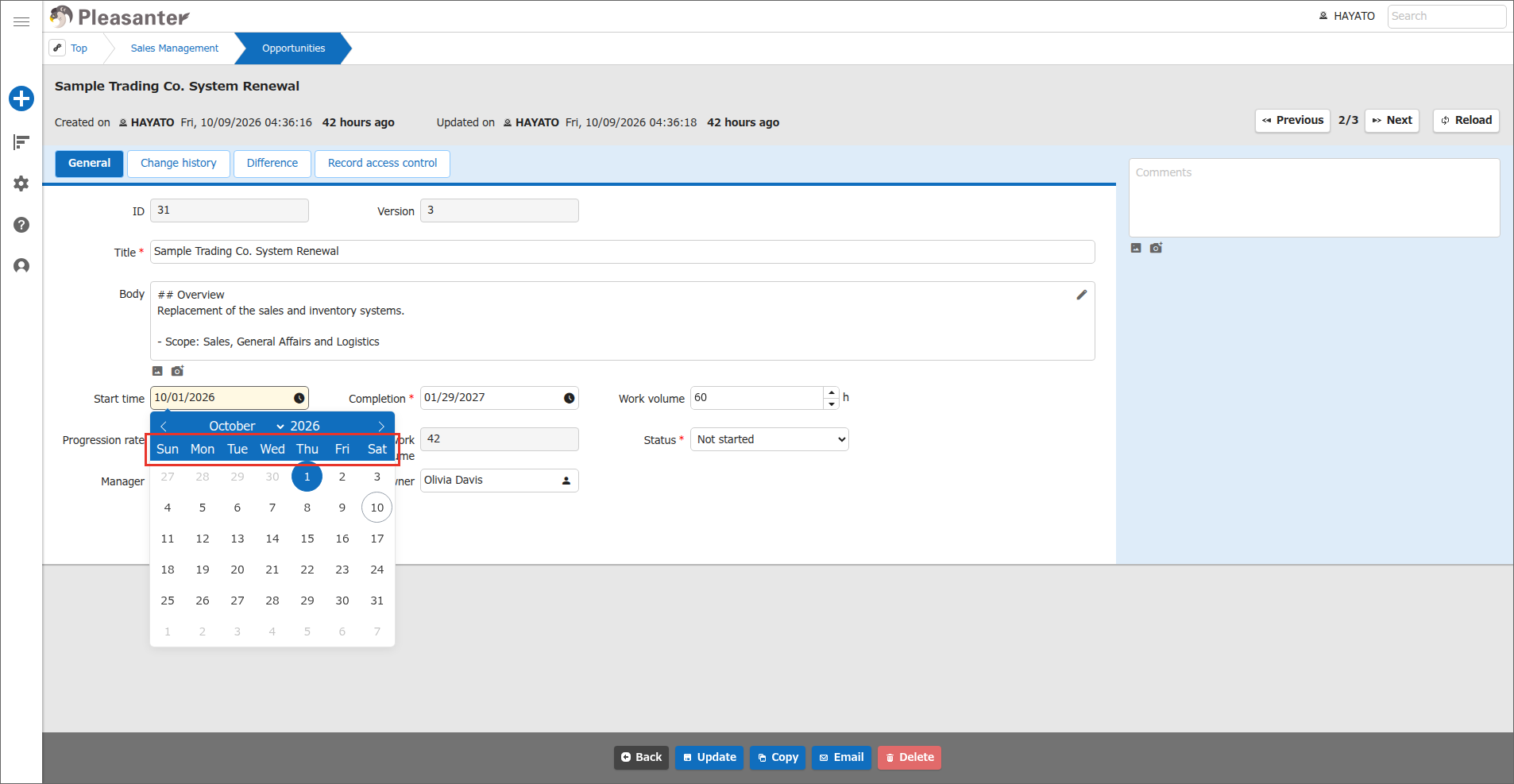Click the blue plus new-record icon

[21, 98]
